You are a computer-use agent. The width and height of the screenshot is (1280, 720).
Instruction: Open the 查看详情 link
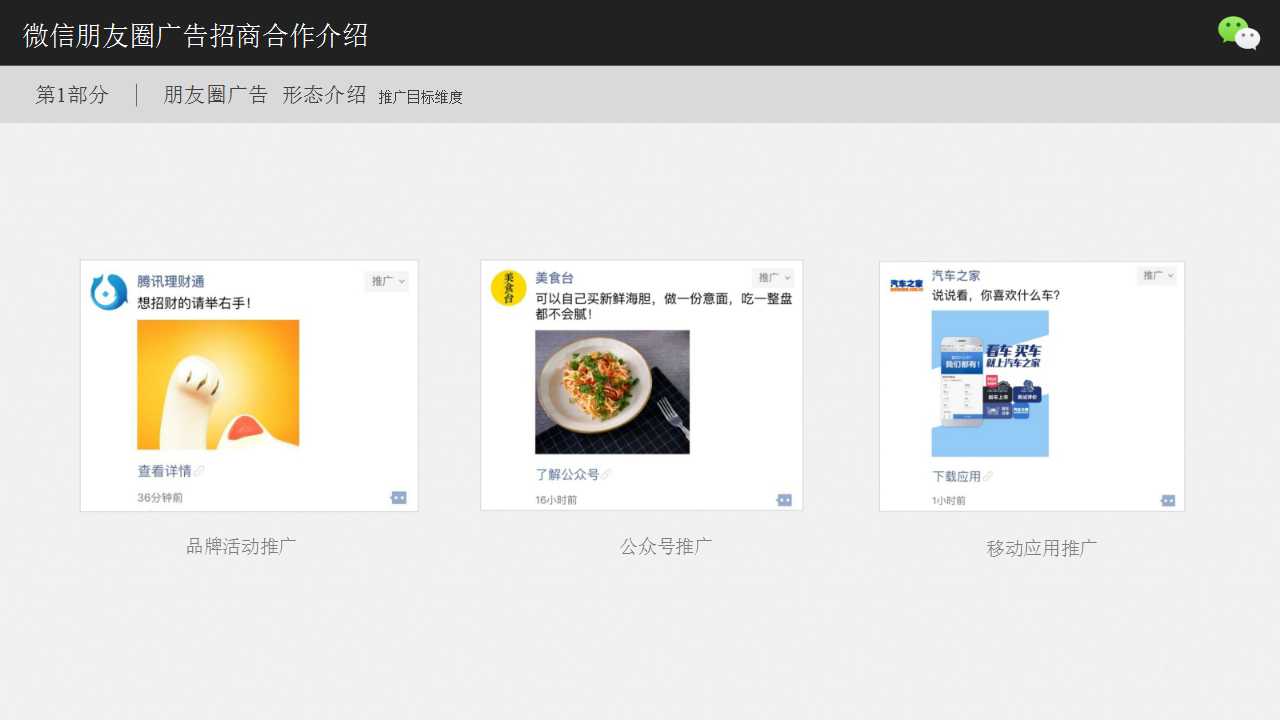[165, 471]
